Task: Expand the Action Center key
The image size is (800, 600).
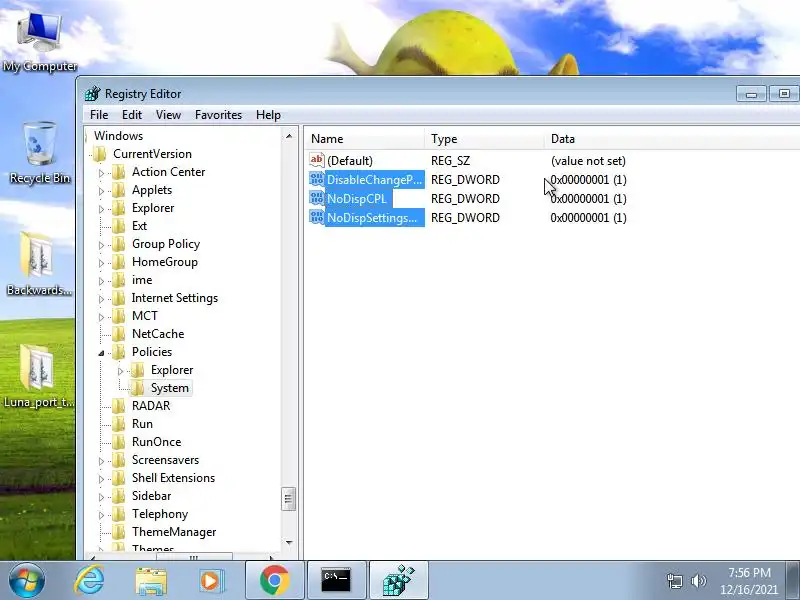Action: click(x=101, y=173)
